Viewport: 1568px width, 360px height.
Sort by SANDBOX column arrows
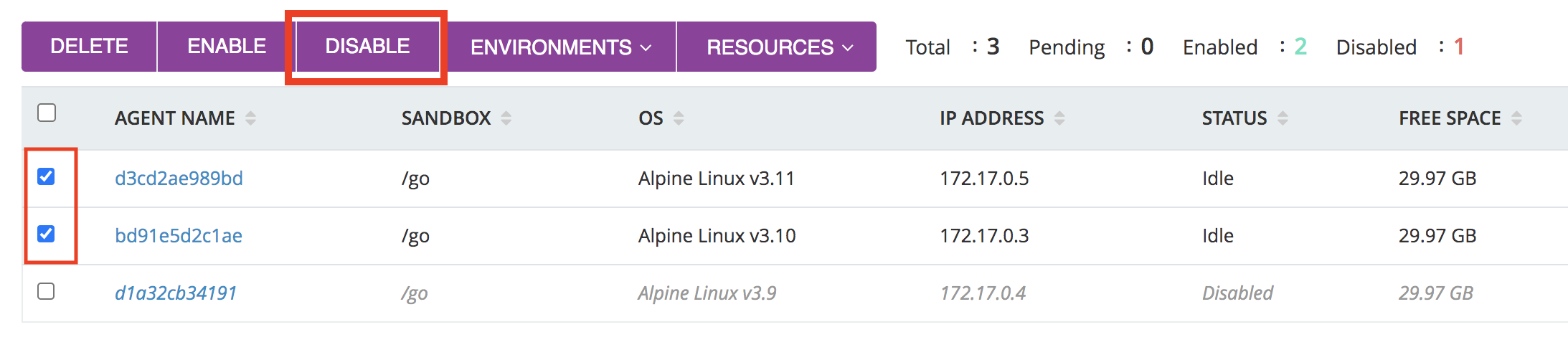click(x=506, y=118)
